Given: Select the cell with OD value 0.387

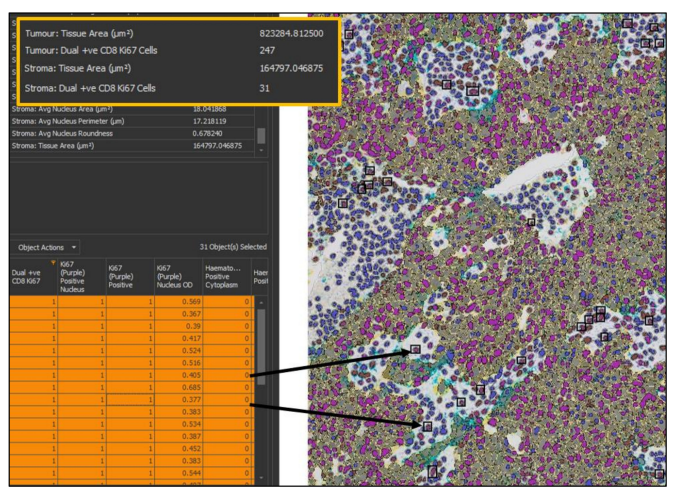Looking at the screenshot, I should [178, 436].
